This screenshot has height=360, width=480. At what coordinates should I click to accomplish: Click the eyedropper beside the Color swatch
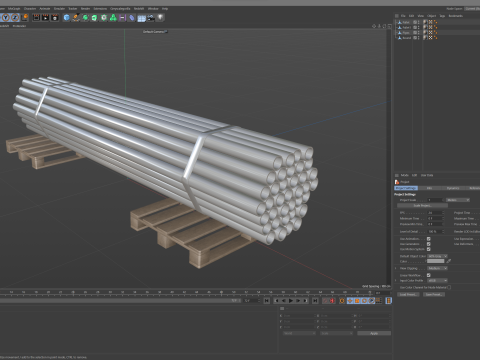[449, 261]
